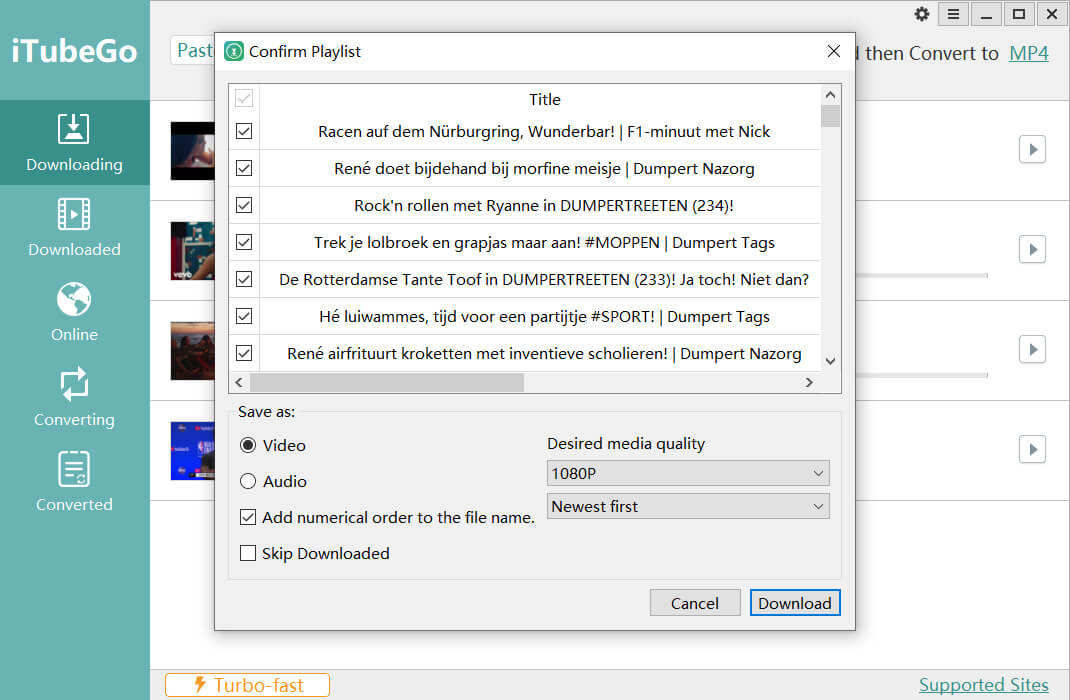Image resolution: width=1070 pixels, height=700 pixels.
Task: Click the first video thumbnail in main window
Action: [x=192, y=151]
